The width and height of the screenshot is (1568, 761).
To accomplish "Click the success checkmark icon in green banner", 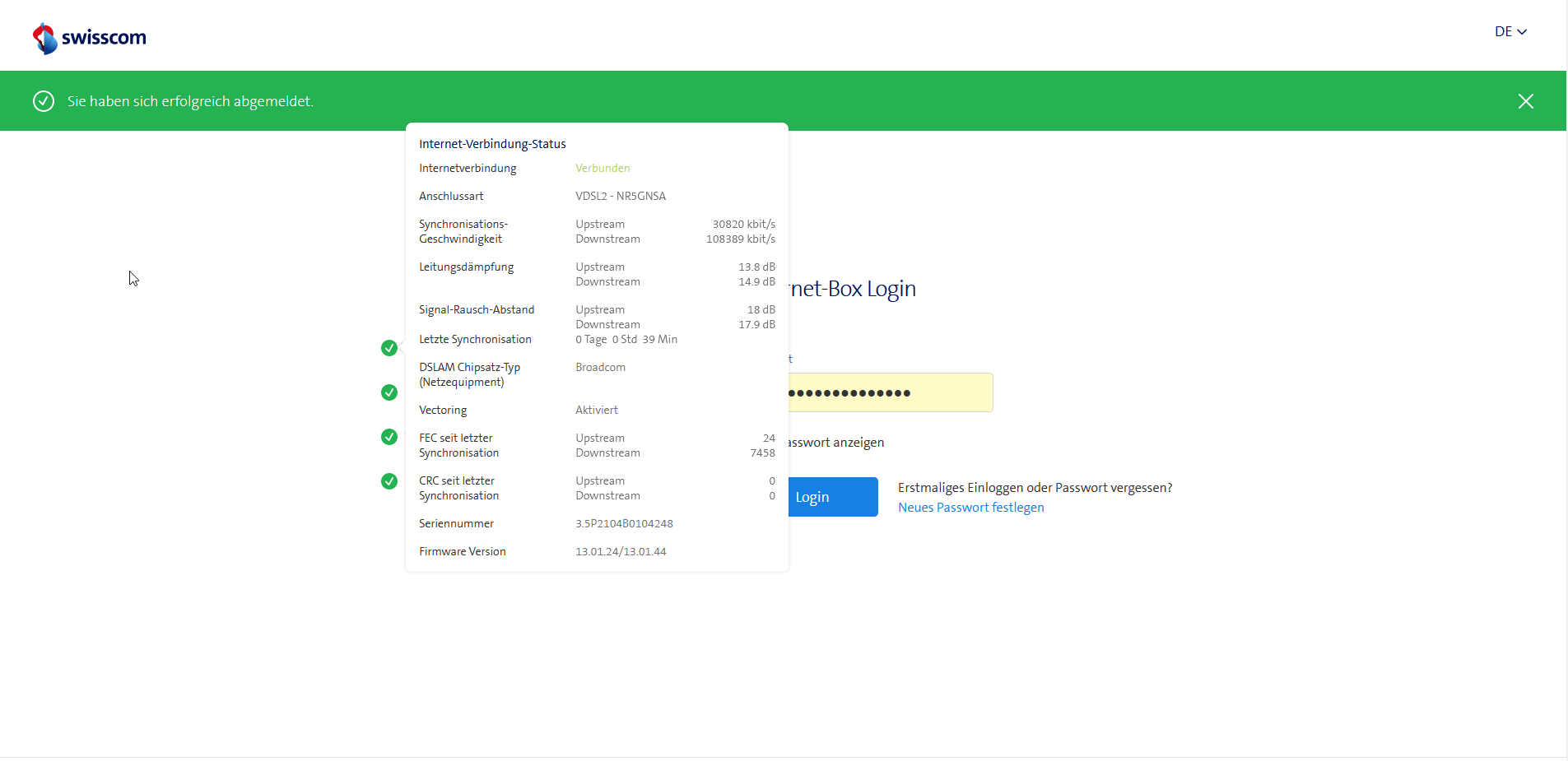I will tap(44, 101).
